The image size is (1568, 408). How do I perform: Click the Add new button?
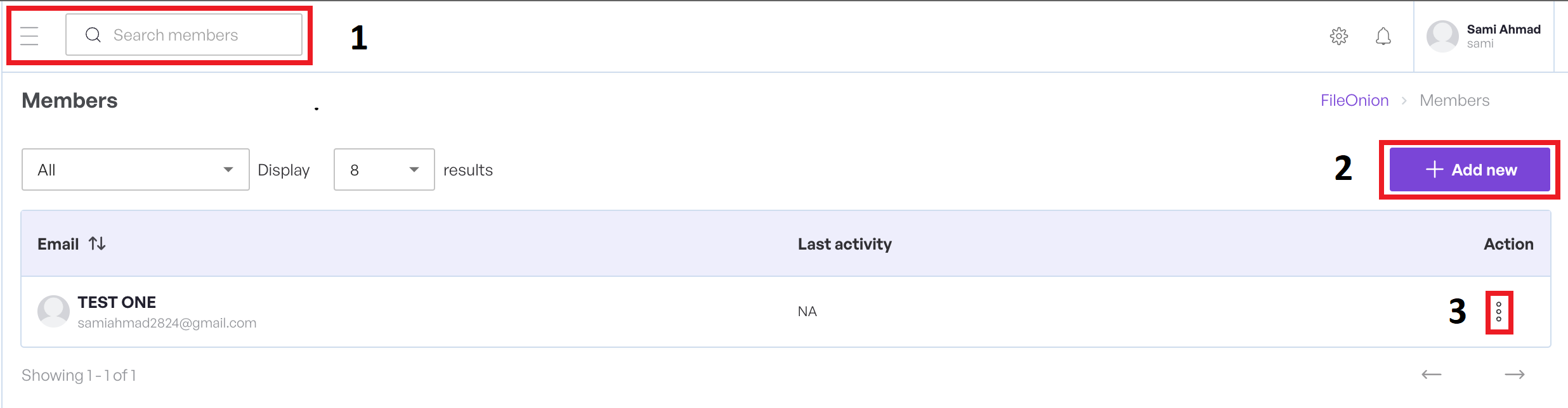1469,170
